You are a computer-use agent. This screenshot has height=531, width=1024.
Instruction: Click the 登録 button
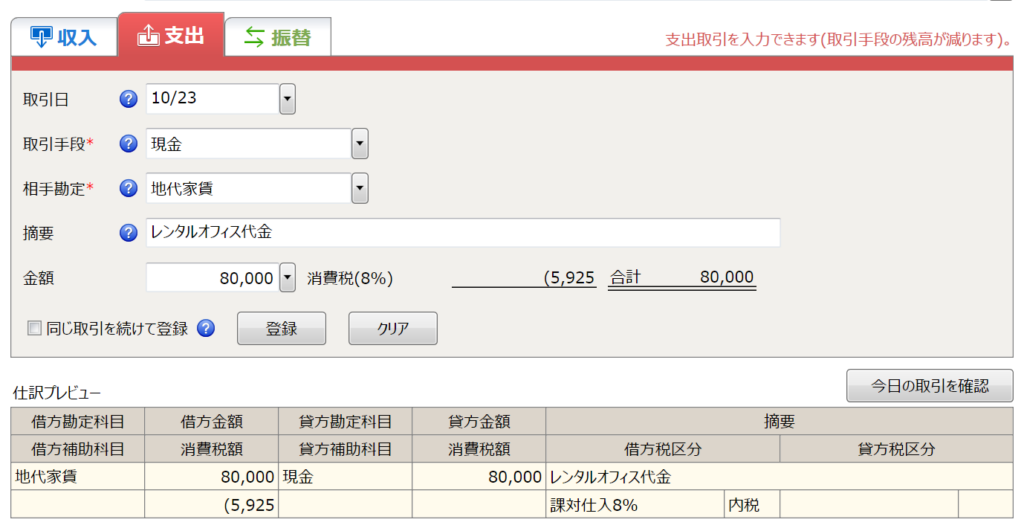coord(281,328)
